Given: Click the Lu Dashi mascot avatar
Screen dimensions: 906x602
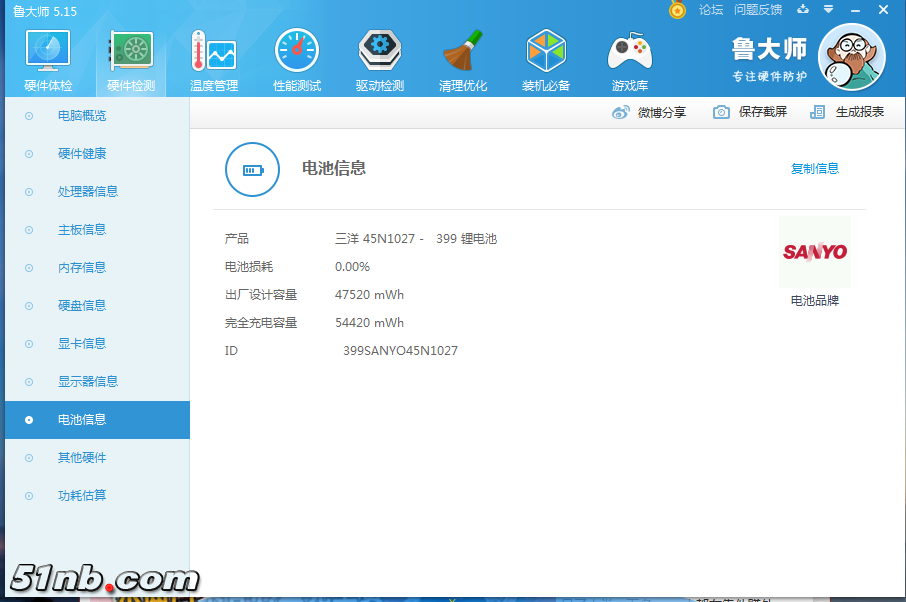Looking at the screenshot, I should click(x=851, y=57).
